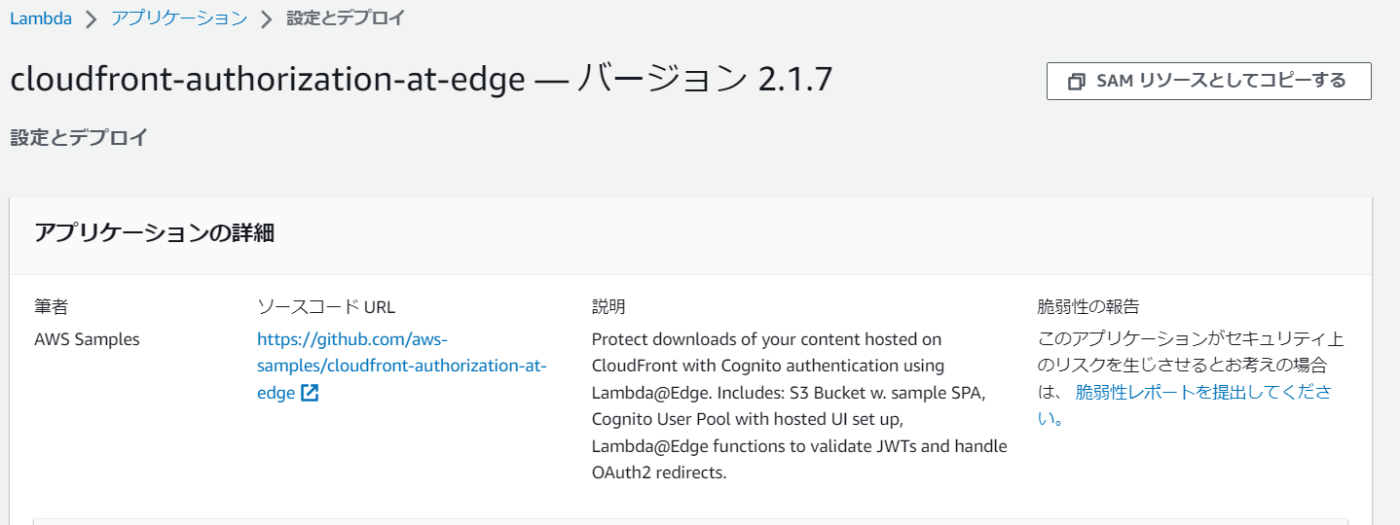Click 設定とデプロイ subtitle below the title
The width and height of the screenshot is (1400, 525).
pyautogui.click(x=79, y=138)
